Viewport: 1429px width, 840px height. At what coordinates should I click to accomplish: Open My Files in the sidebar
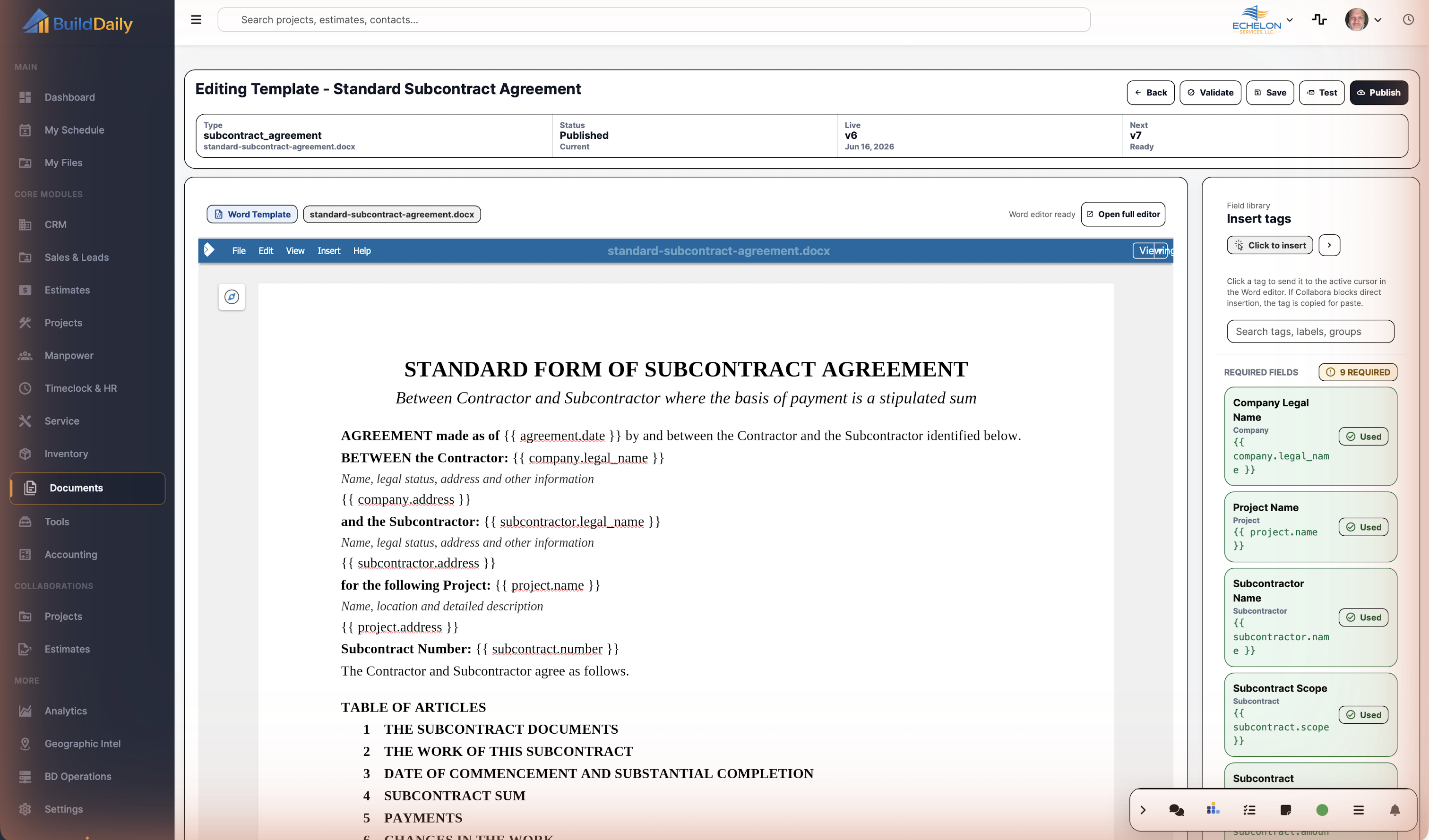click(87, 163)
